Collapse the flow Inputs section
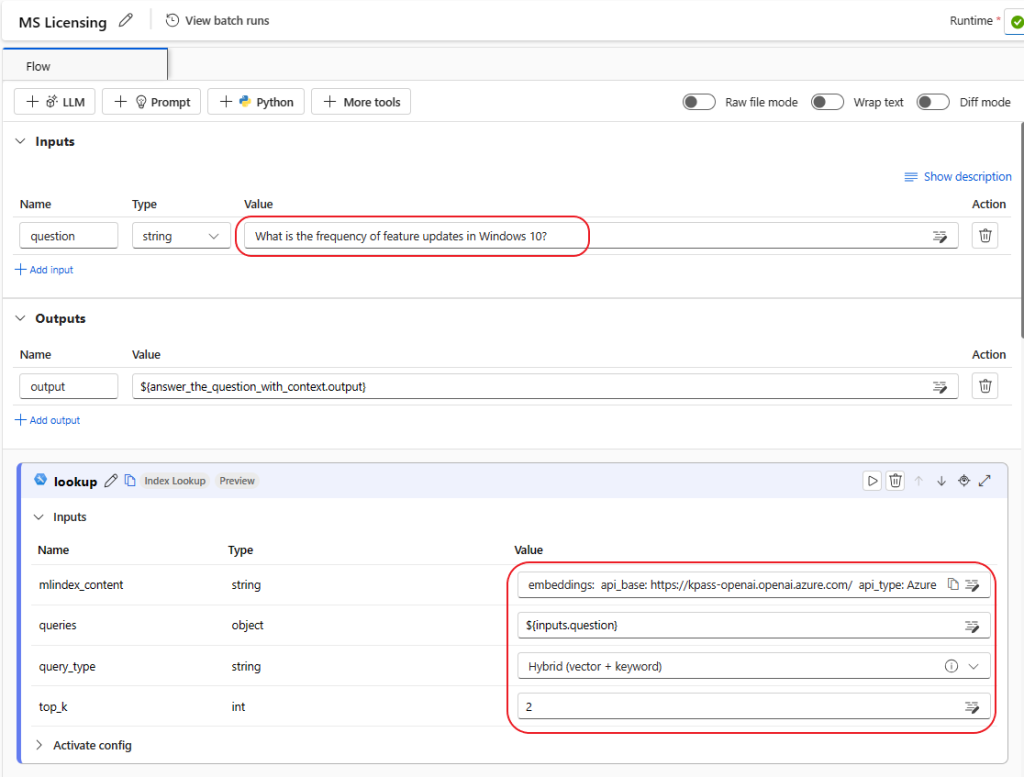 click(20, 141)
